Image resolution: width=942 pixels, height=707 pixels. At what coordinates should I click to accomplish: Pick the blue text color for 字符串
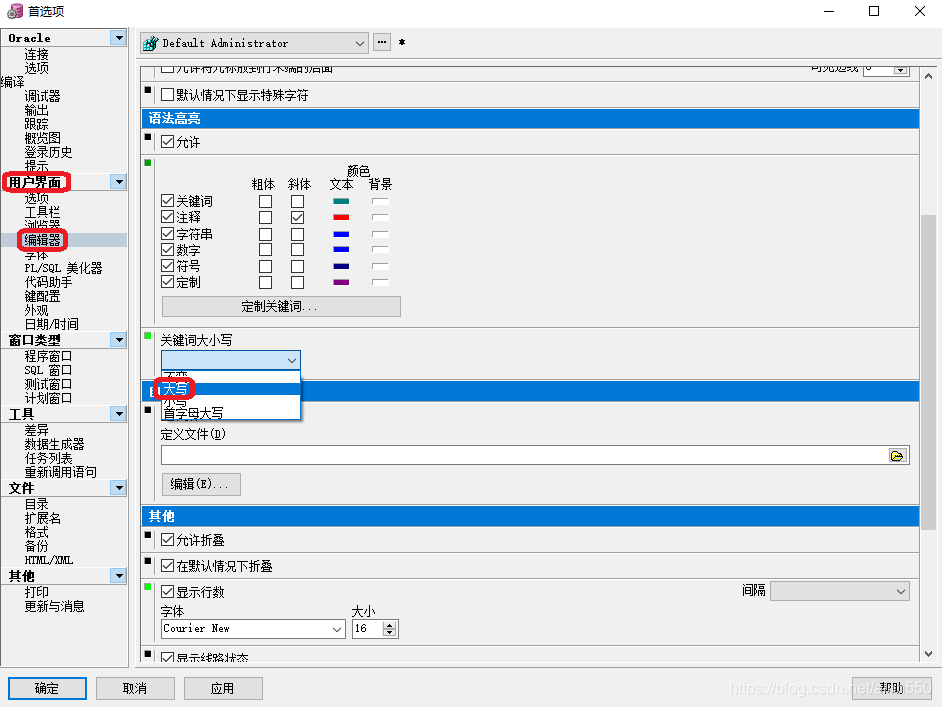click(x=341, y=234)
